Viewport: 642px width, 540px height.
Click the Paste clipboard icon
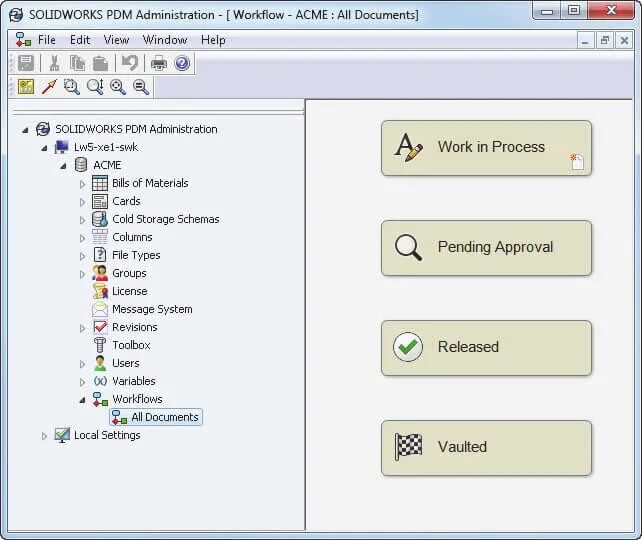click(x=100, y=63)
